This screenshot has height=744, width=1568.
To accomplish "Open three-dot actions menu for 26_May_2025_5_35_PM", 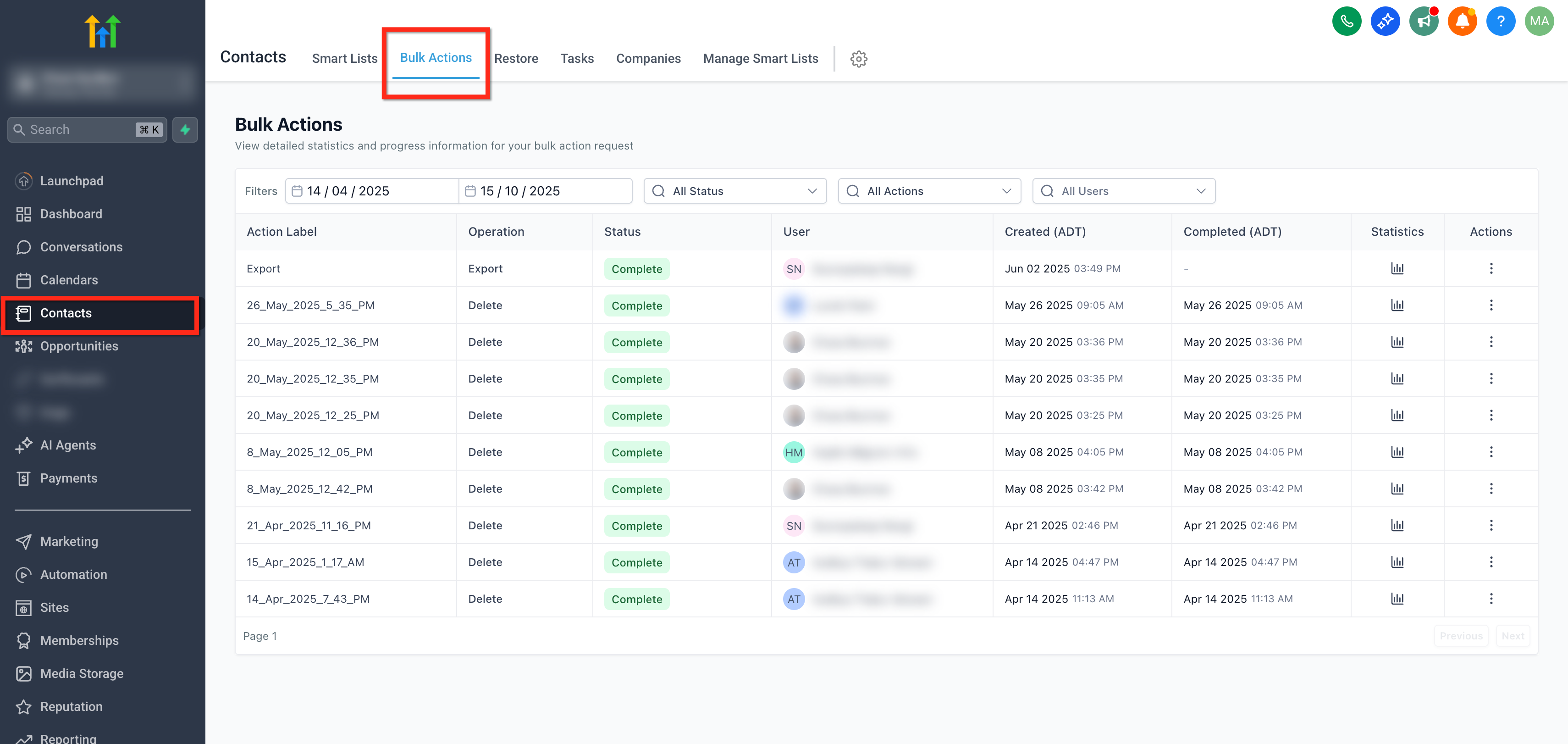I will pyautogui.click(x=1490, y=305).
